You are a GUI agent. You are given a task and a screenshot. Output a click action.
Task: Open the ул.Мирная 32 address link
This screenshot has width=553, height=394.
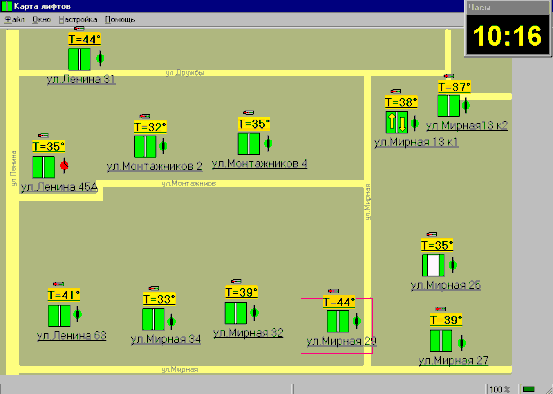pyautogui.click(x=248, y=333)
